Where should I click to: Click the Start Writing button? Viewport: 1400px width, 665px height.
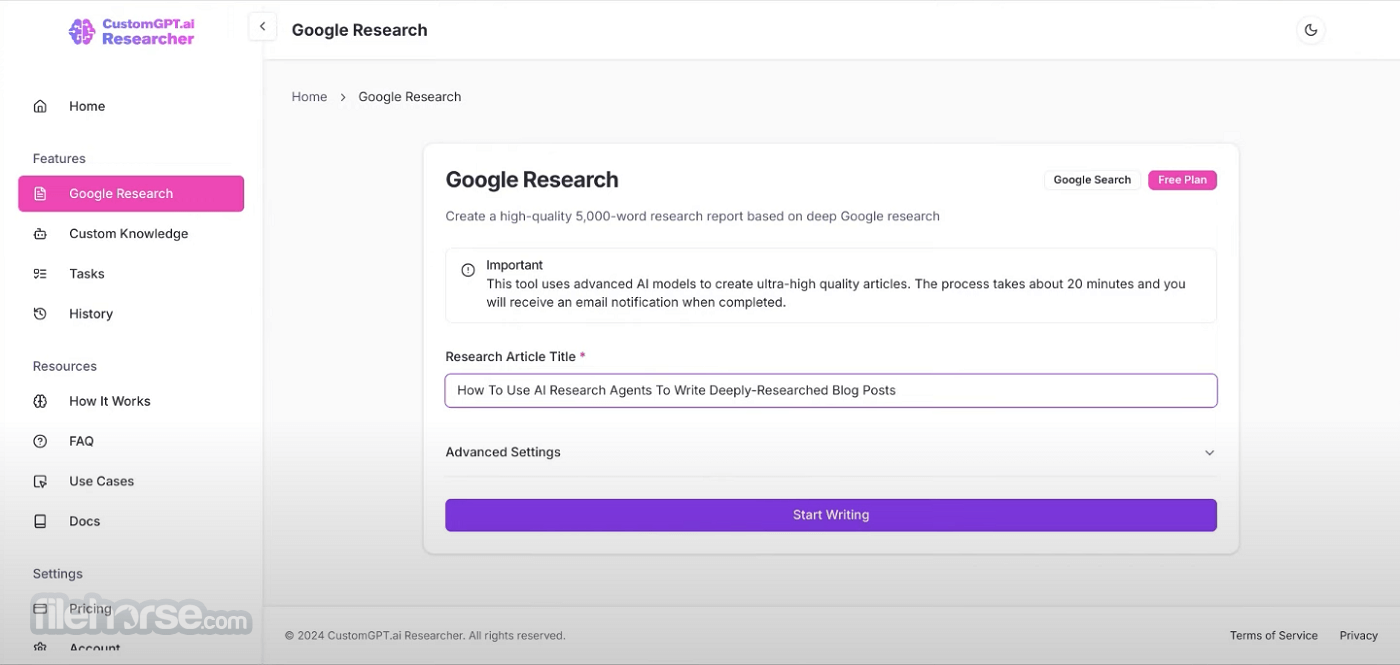831,515
